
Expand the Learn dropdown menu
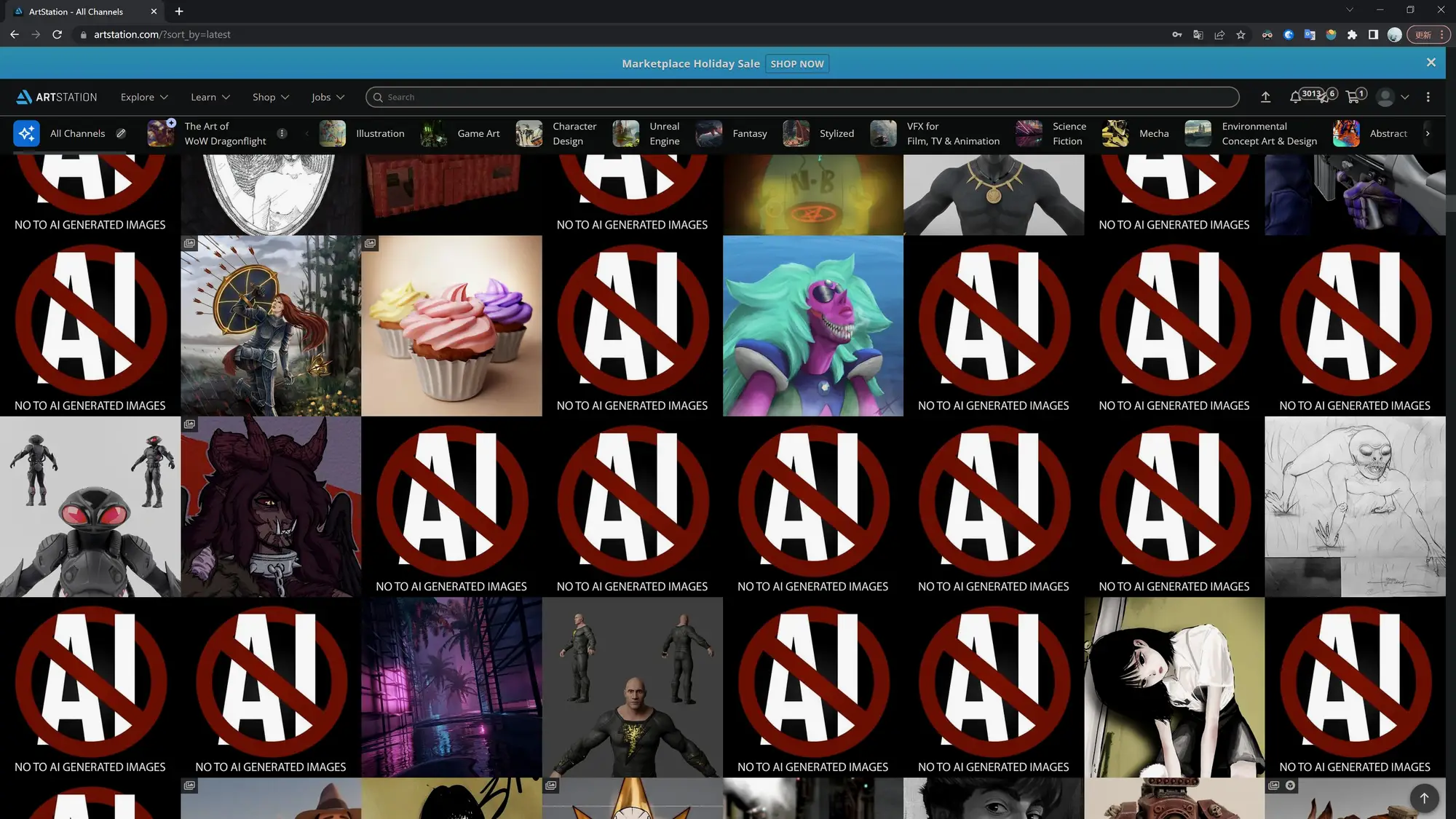pyautogui.click(x=210, y=97)
